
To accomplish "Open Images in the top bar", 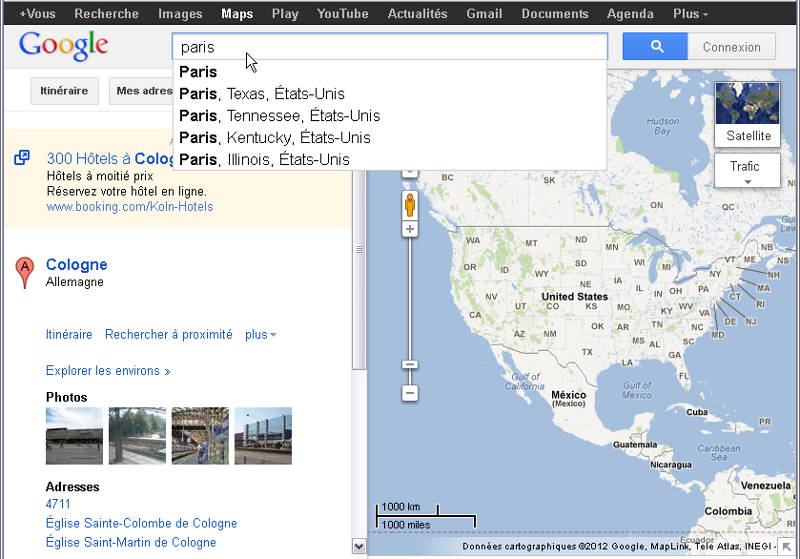I will click(180, 14).
